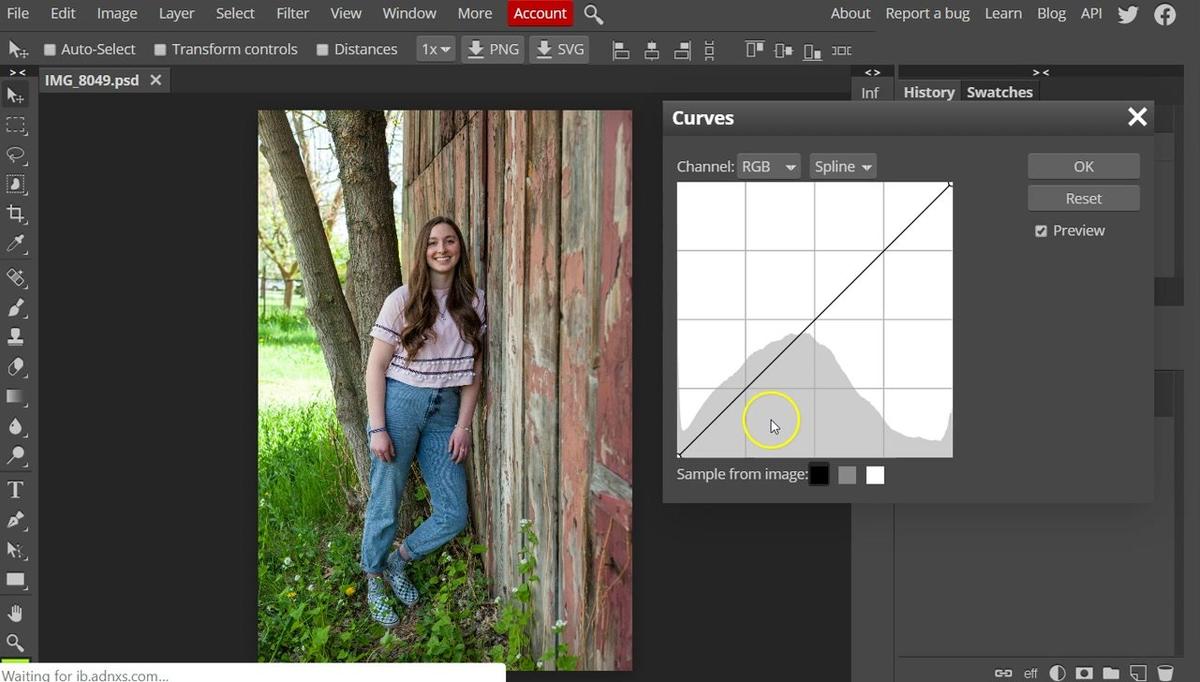Select the Zoom tool
This screenshot has width=1200, height=682.
pyautogui.click(x=16, y=643)
